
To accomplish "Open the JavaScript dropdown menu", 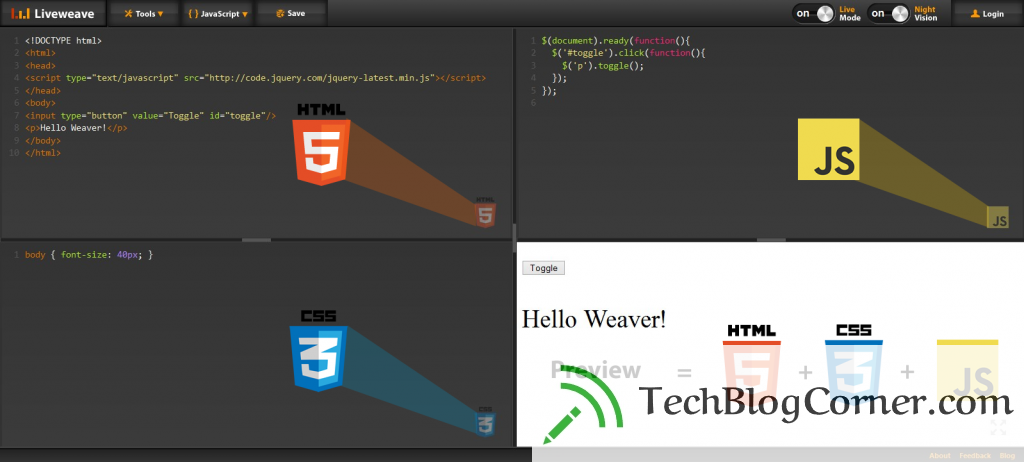I will click(x=219, y=13).
